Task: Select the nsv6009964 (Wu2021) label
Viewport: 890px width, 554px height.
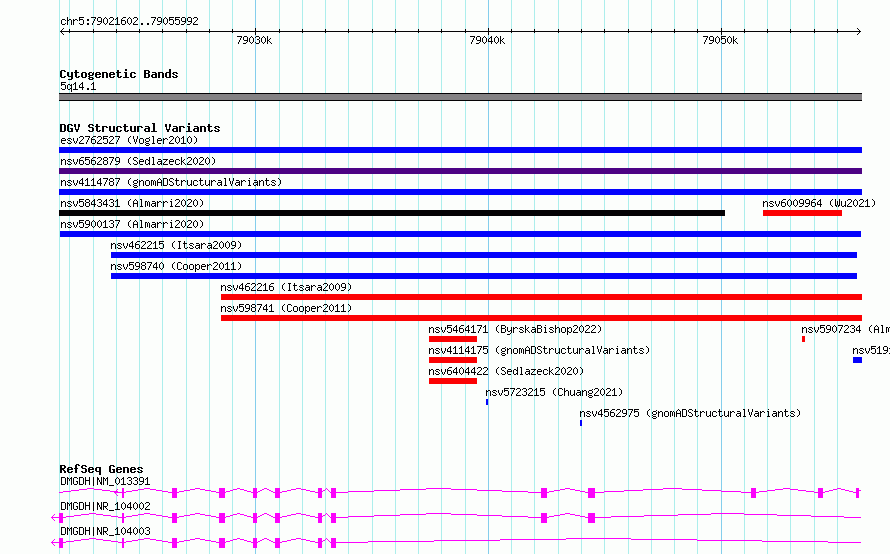Action: [x=819, y=203]
